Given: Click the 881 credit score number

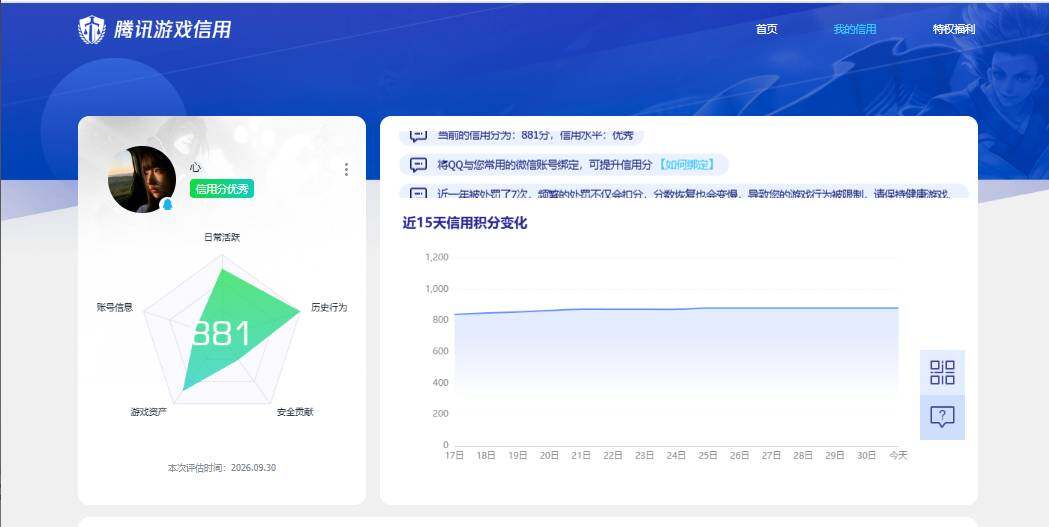Looking at the screenshot, I should click(x=221, y=334).
